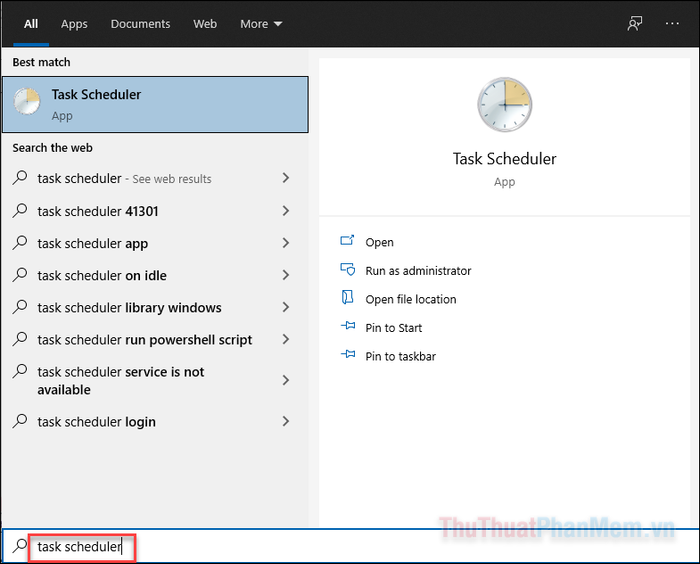Screen dimensions: 700x564
Task: Expand 'task scheduler login' chevron arrow
Action: 286,422
